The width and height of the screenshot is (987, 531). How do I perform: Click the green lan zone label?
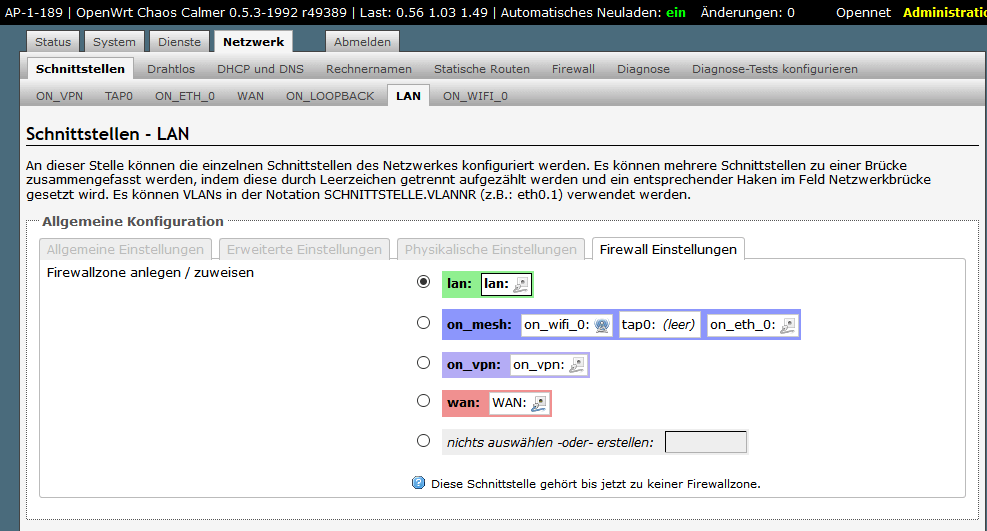459,284
